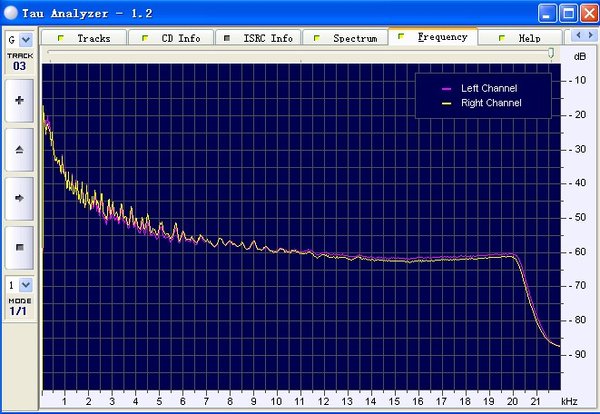Viewport: 600px width, 414px height.
Task: Click the yellow Right Channel color marker
Action: [447, 103]
